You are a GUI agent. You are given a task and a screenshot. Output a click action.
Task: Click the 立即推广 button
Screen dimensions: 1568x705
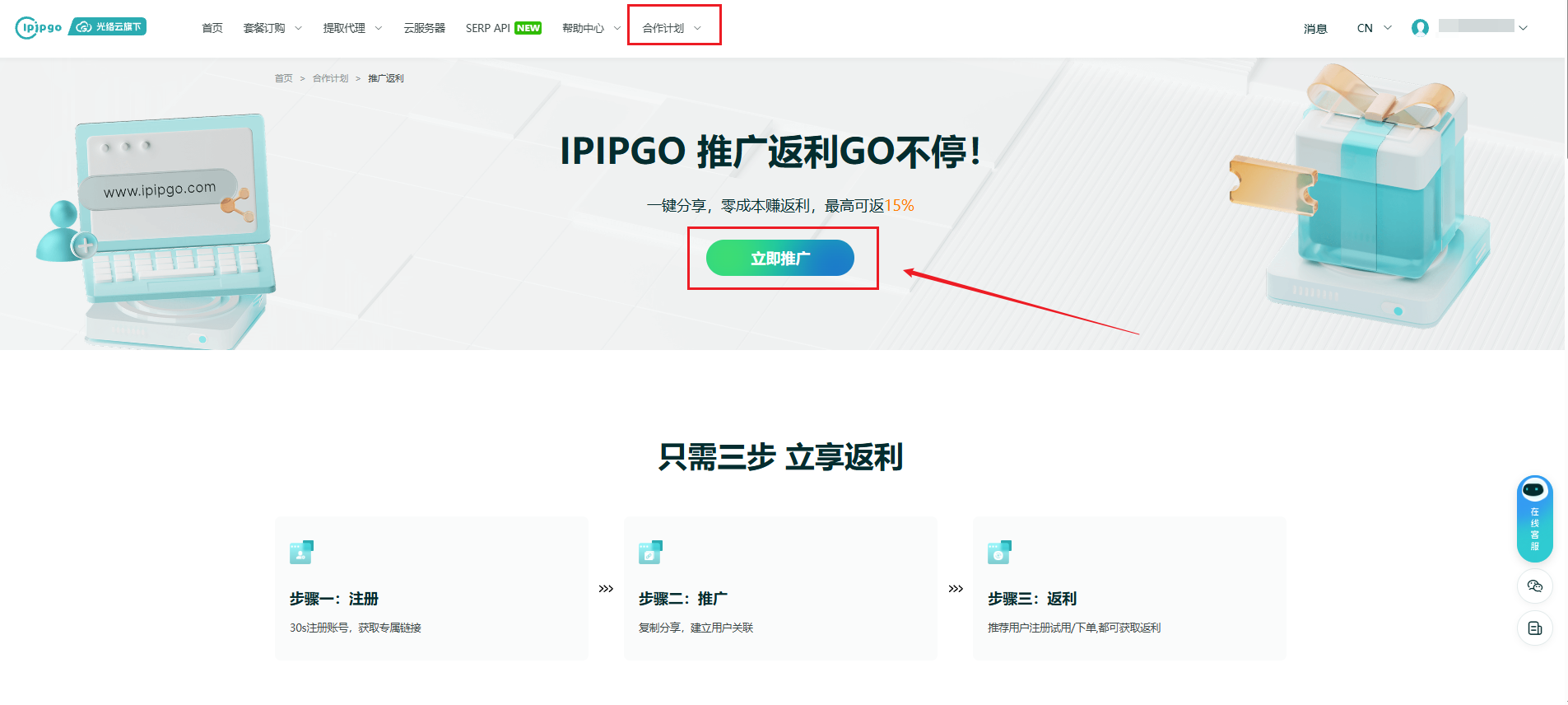[x=780, y=258]
